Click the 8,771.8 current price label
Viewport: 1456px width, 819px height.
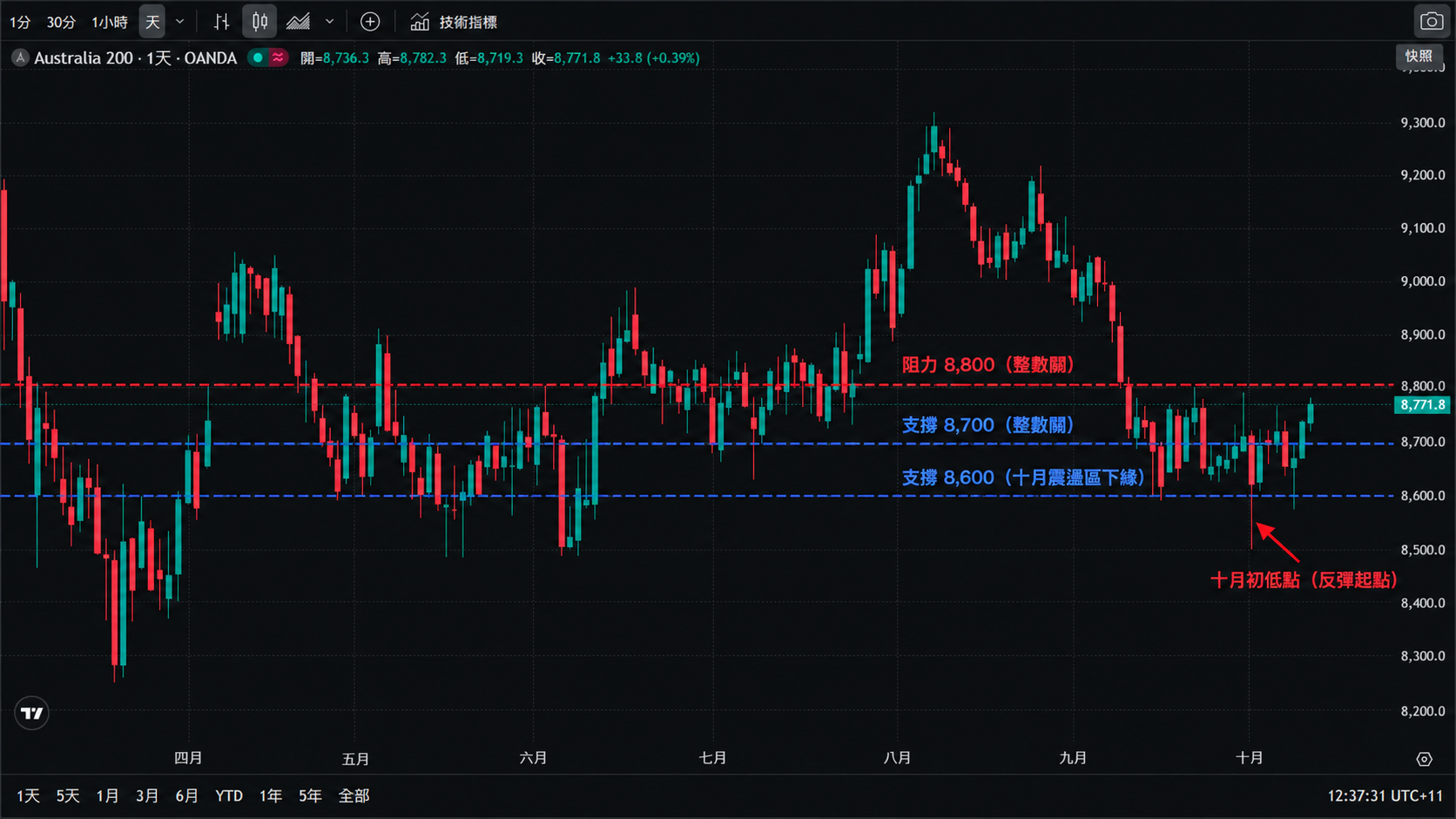pos(1421,405)
